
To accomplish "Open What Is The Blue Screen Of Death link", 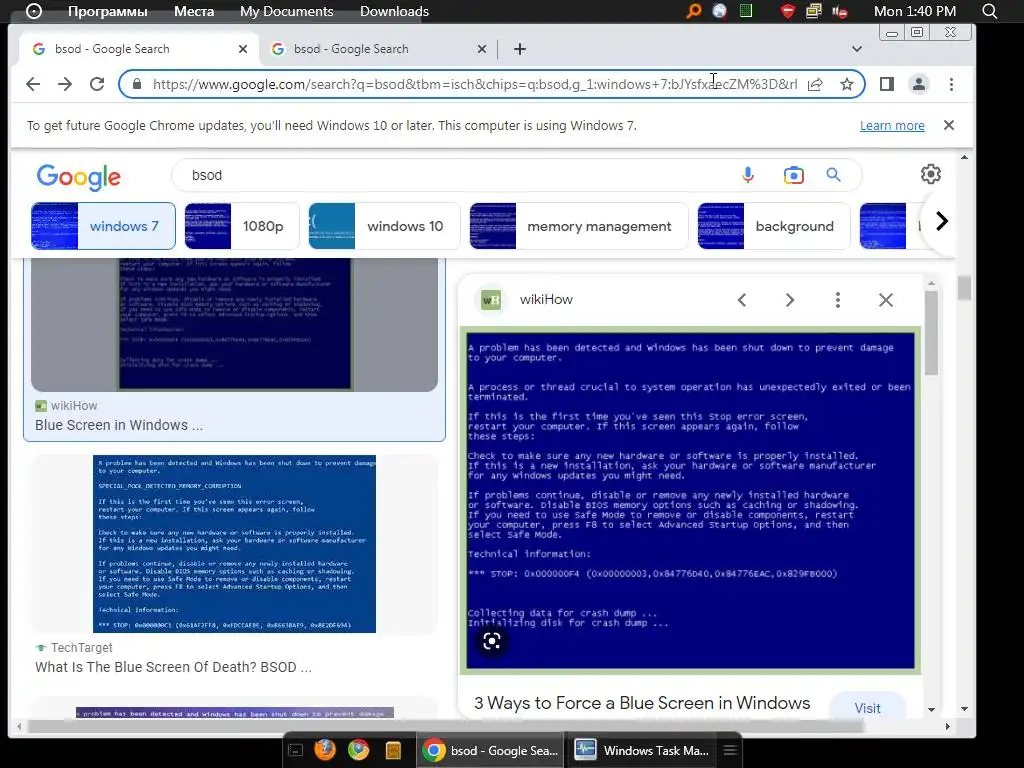I will pos(173,667).
